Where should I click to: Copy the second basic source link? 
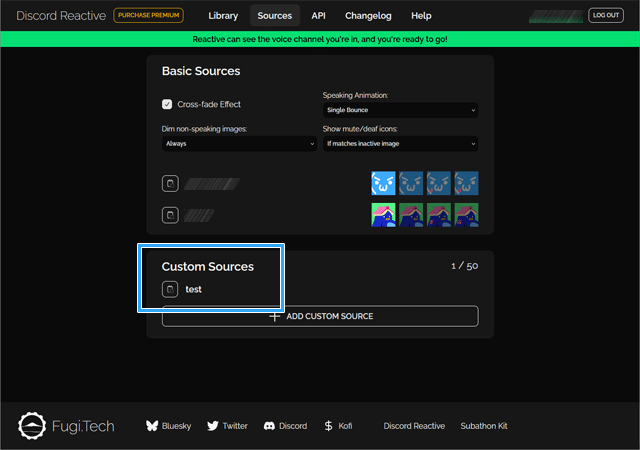170,216
